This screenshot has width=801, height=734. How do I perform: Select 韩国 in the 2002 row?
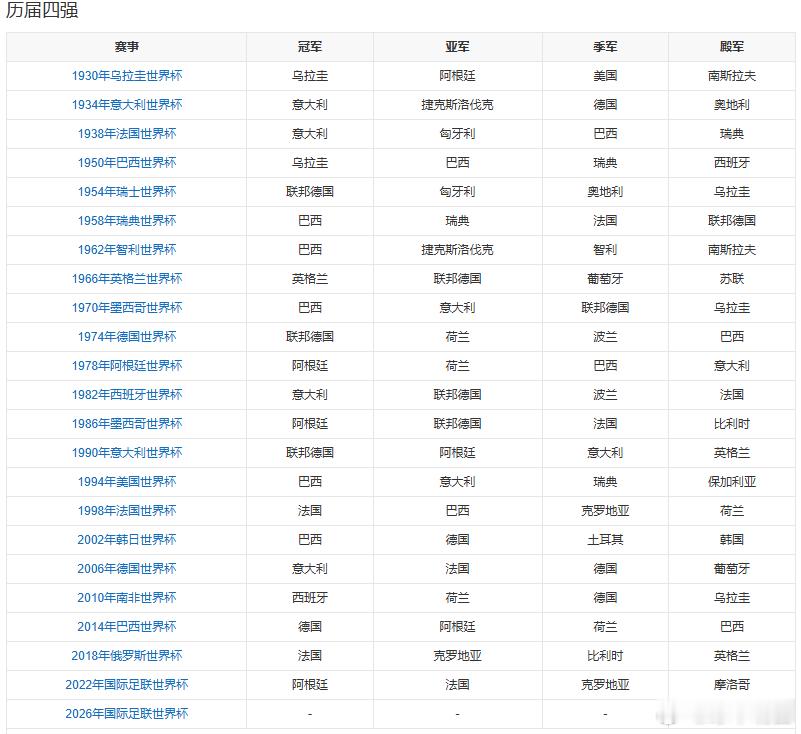pyautogui.click(x=732, y=540)
